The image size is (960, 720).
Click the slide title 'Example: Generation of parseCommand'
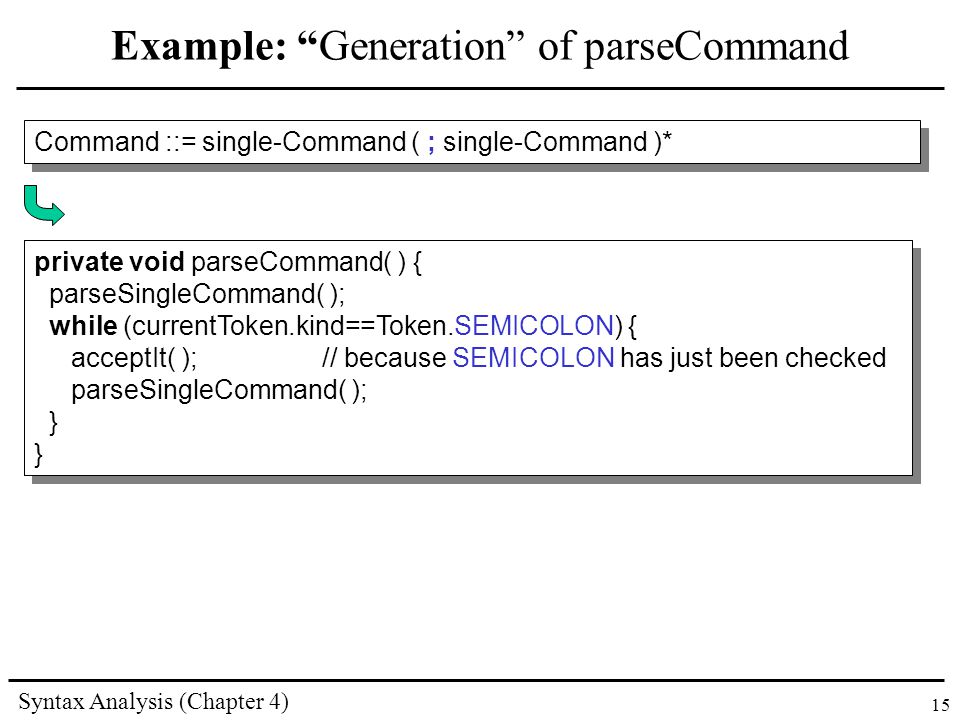click(x=480, y=46)
